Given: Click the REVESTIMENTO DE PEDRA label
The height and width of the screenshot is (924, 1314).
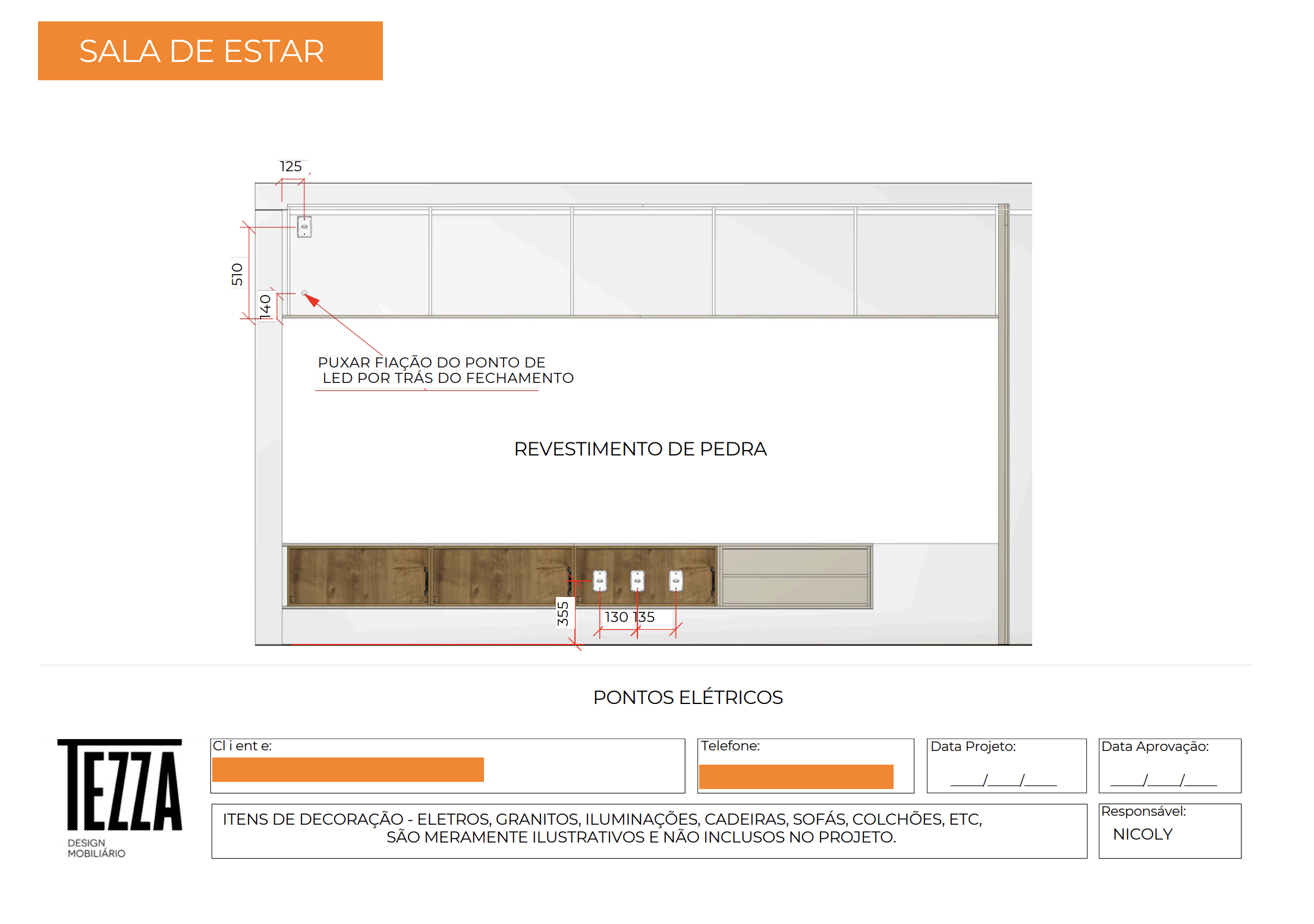Looking at the screenshot, I should point(640,449).
